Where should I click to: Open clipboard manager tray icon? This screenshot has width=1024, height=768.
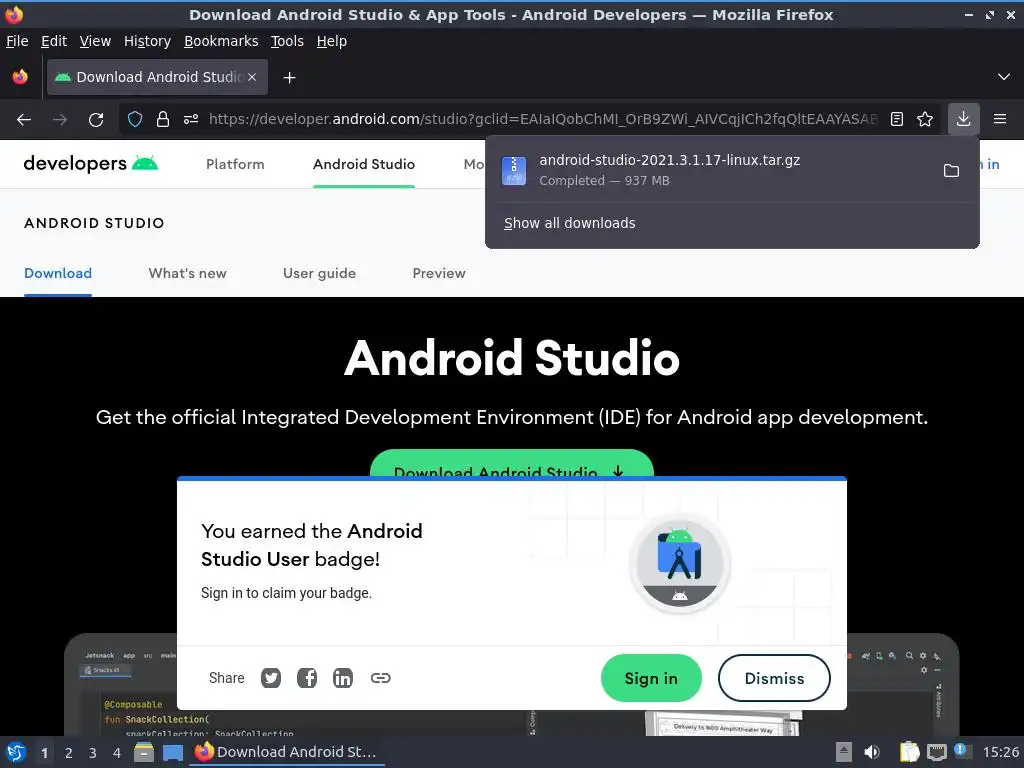pos(909,752)
